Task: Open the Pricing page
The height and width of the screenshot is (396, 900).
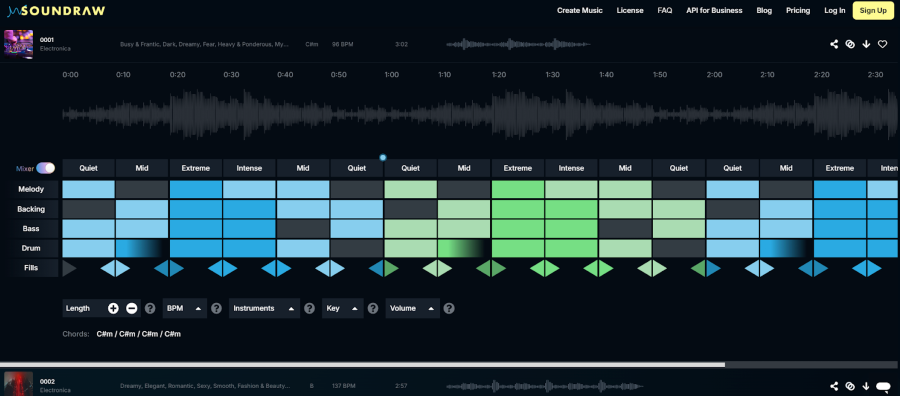Action: point(798,10)
